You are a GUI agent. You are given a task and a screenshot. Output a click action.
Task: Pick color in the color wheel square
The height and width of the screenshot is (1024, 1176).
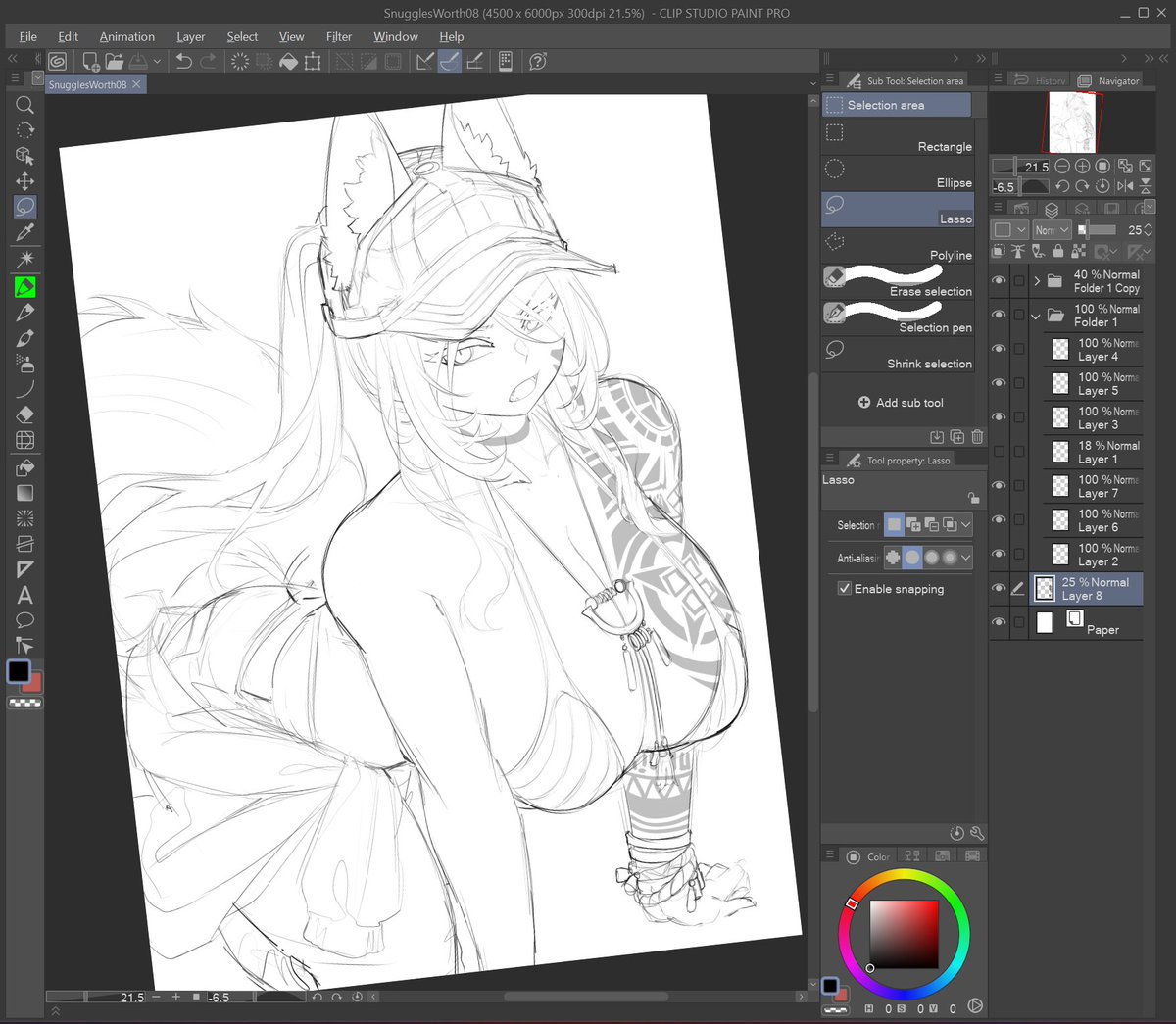[905, 935]
